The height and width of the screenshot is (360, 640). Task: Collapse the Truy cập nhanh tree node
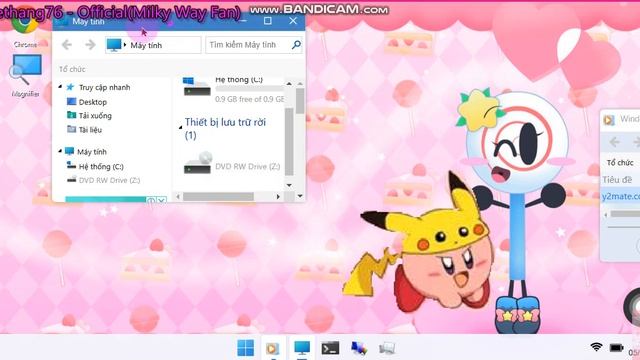60,87
